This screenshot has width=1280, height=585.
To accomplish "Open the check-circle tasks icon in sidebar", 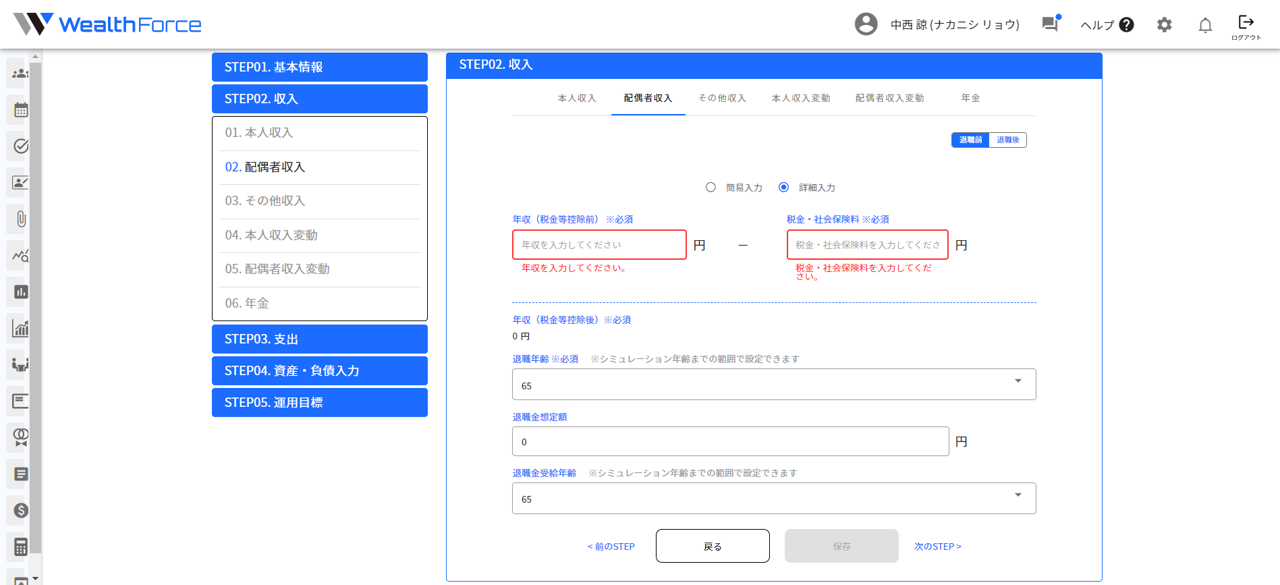I will [19, 146].
